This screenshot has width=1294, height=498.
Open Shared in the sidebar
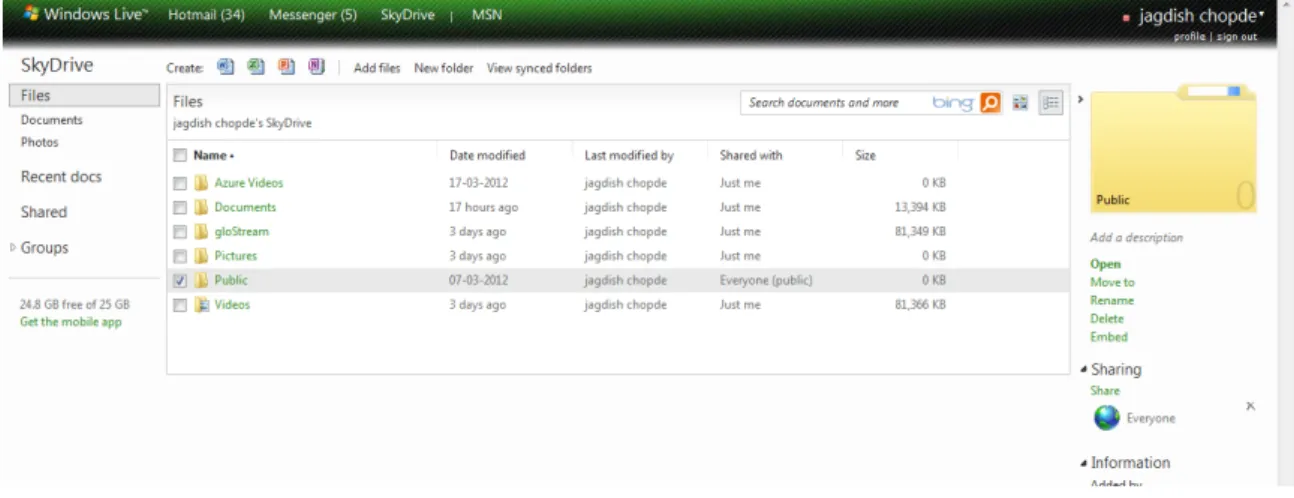[x=44, y=212]
